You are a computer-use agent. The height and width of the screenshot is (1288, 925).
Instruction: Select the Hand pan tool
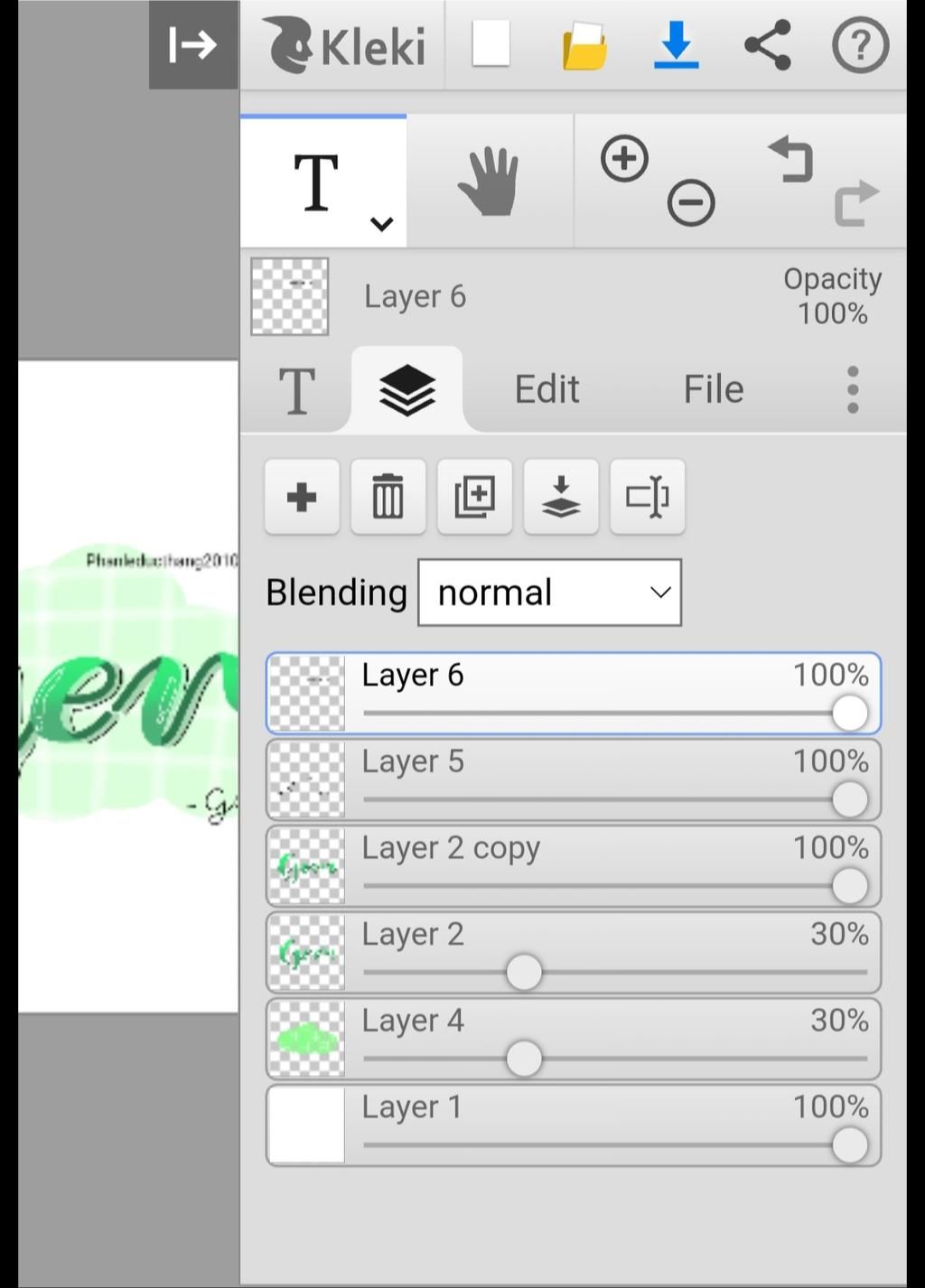(x=489, y=182)
